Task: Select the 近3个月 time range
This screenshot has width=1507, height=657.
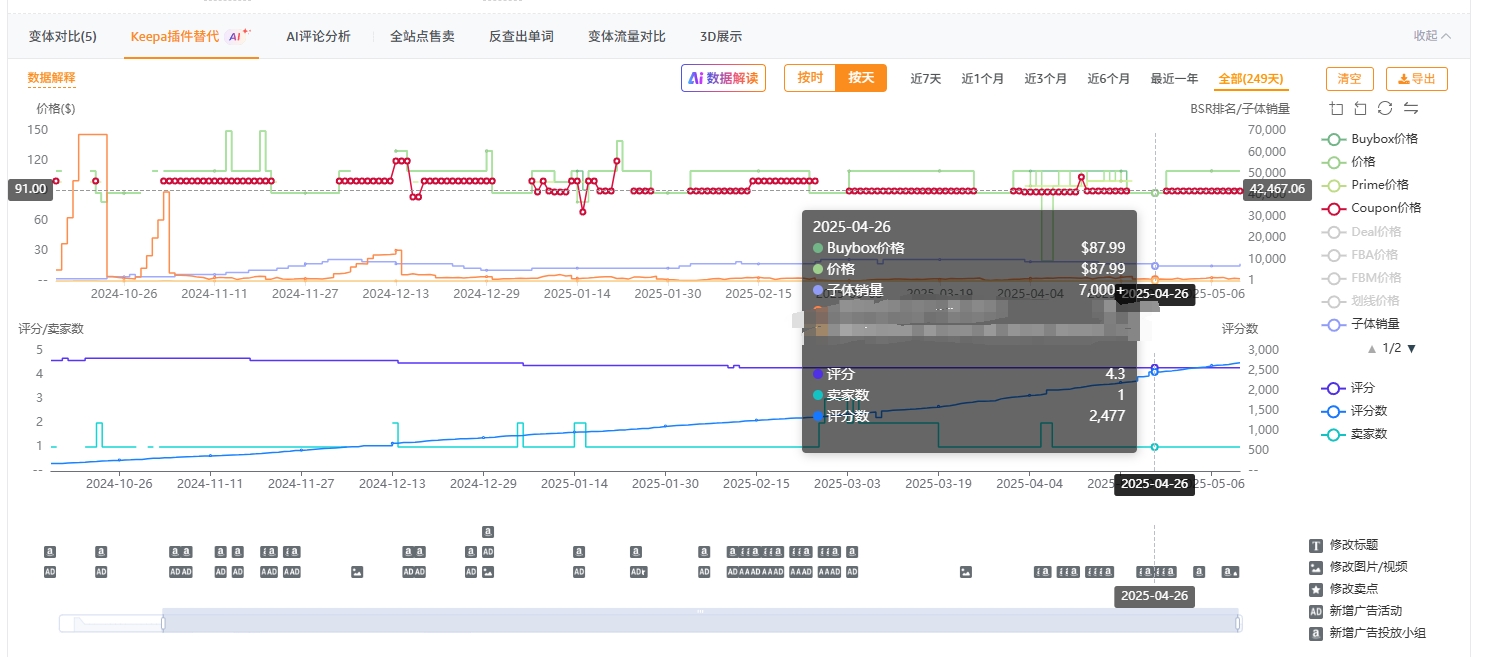Action: 1046,79
